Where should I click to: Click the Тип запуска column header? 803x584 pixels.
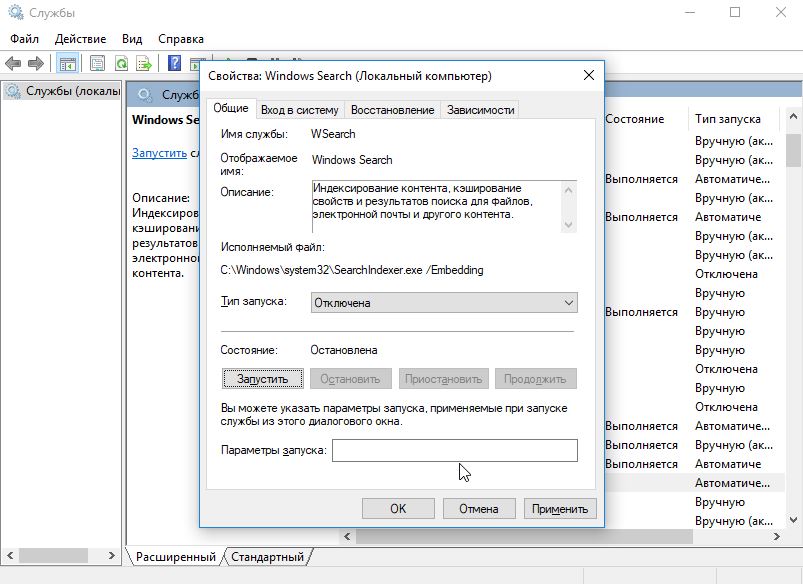tap(728, 119)
